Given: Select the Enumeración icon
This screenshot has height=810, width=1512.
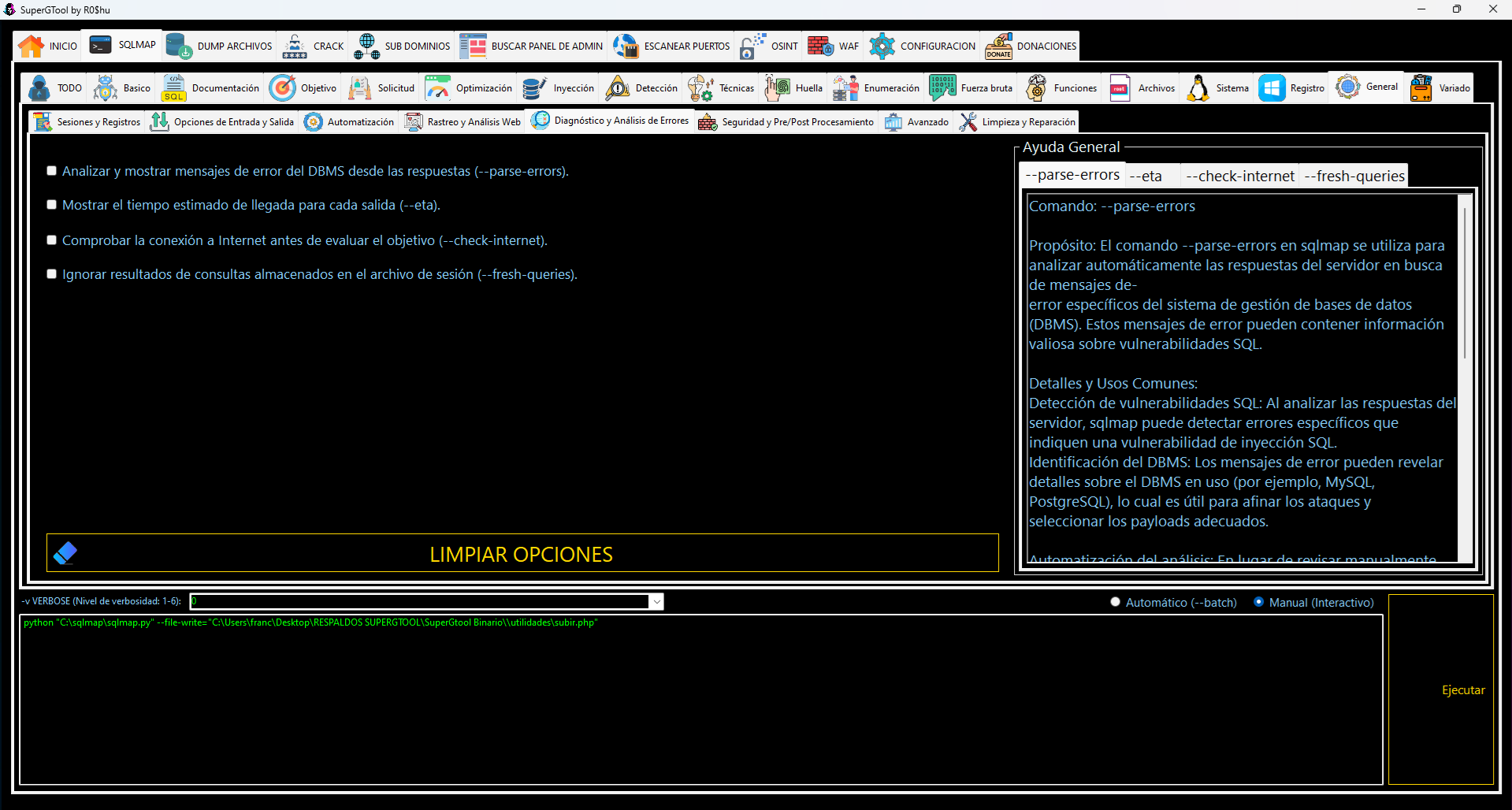Looking at the screenshot, I should (846, 88).
